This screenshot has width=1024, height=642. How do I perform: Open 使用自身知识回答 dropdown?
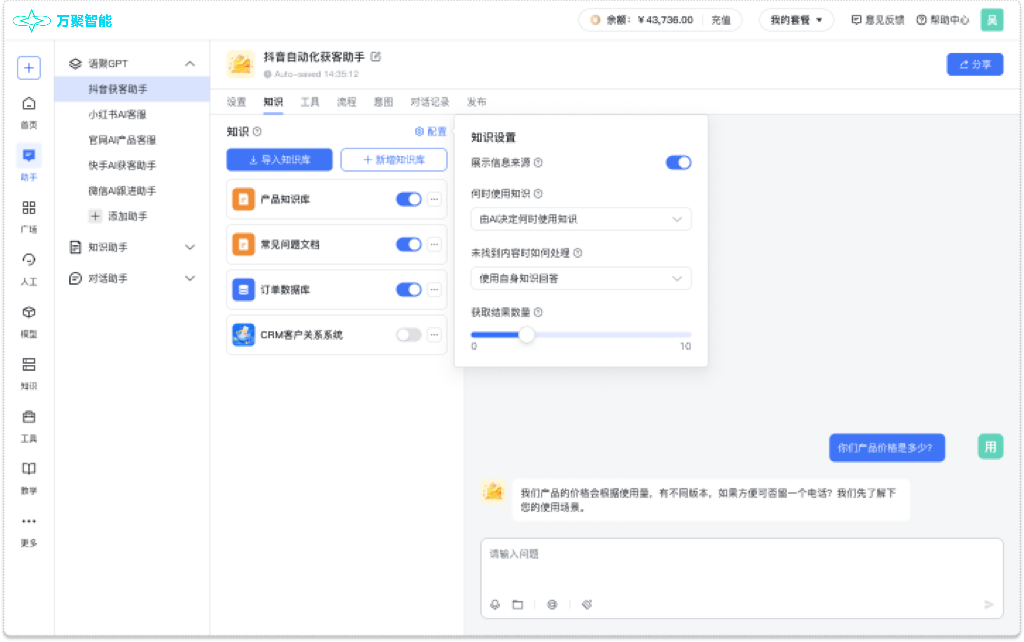click(581, 278)
